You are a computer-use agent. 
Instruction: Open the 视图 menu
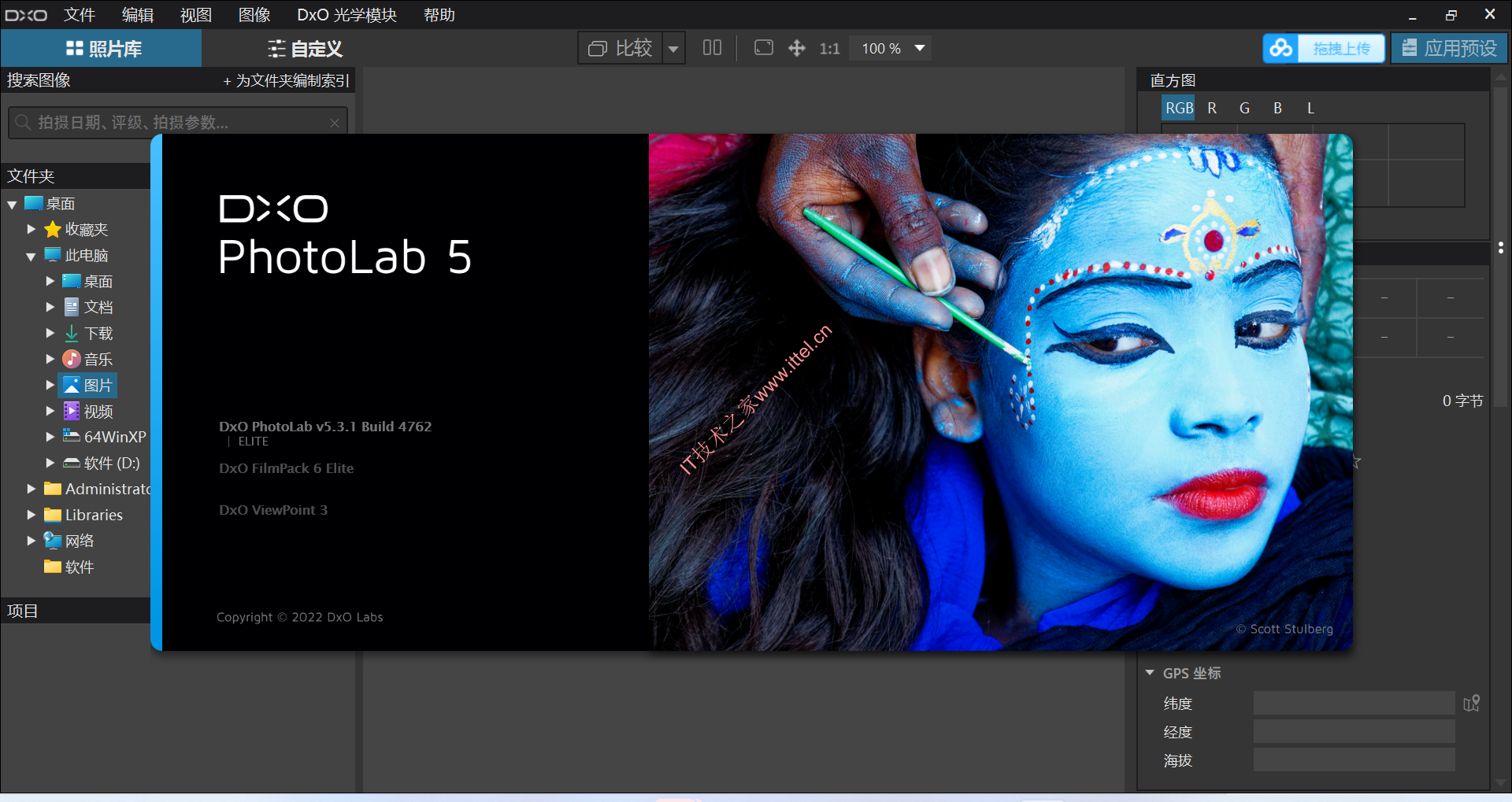pyautogui.click(x=196, y=15)
